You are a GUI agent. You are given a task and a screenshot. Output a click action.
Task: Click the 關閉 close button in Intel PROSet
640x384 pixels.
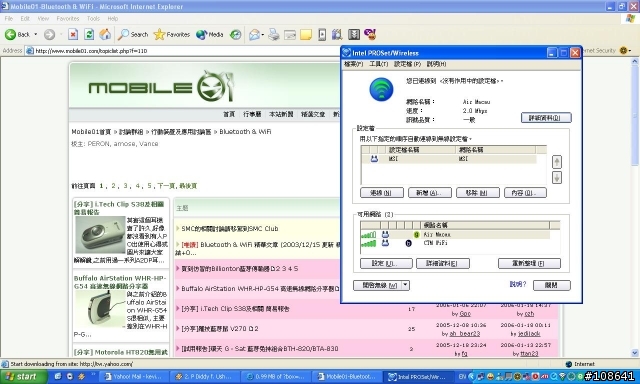point(552,285)
